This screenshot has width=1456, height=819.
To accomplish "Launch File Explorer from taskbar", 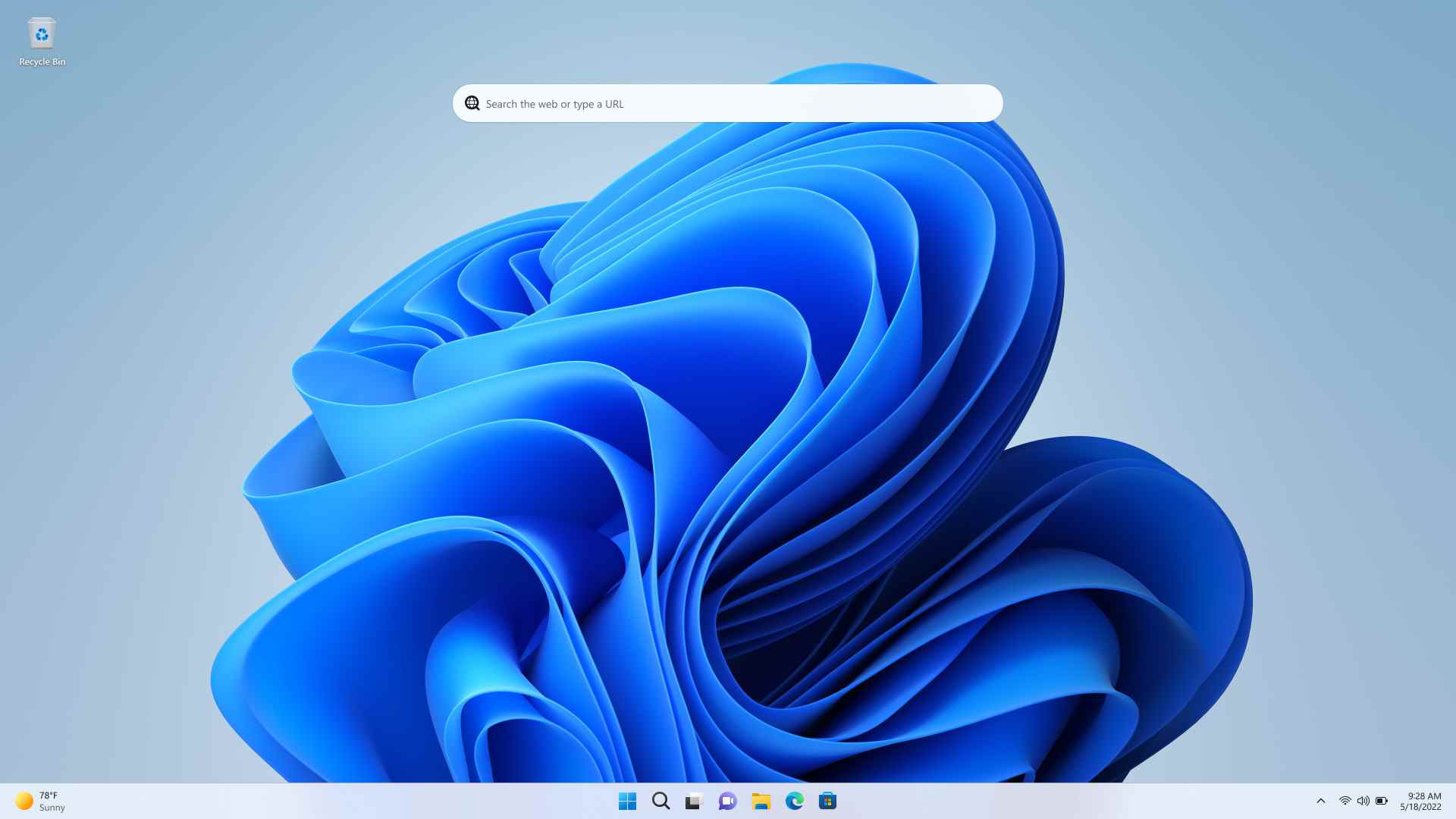I will 761,800.
